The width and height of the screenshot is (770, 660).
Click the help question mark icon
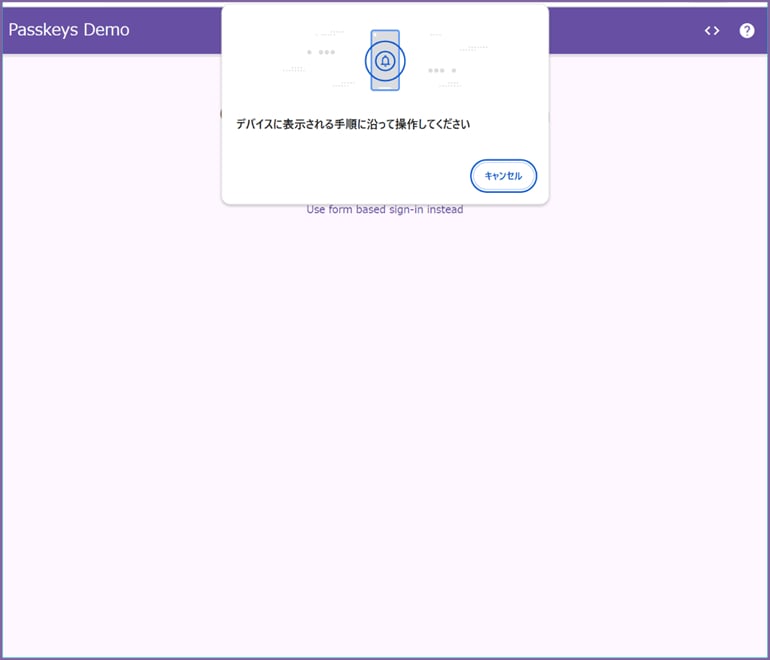click(747, 30)
